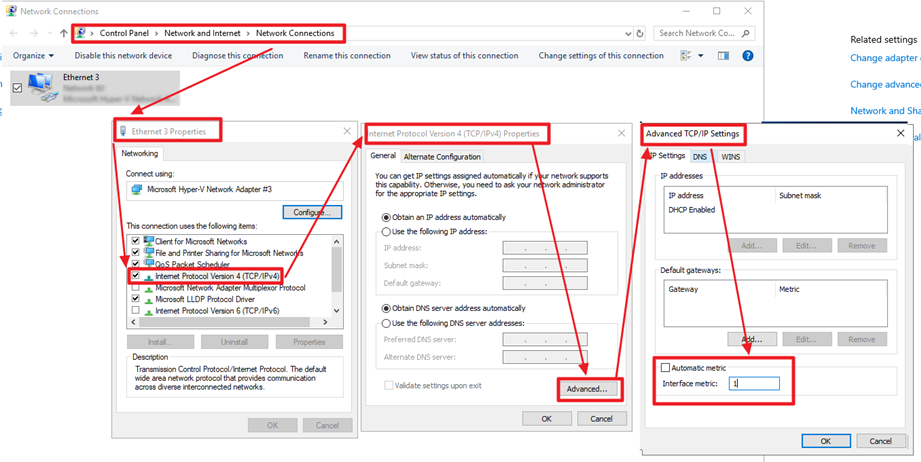Click the items list scroll up arrow
This screenshot has height=462, width=921.
(337, 241)
